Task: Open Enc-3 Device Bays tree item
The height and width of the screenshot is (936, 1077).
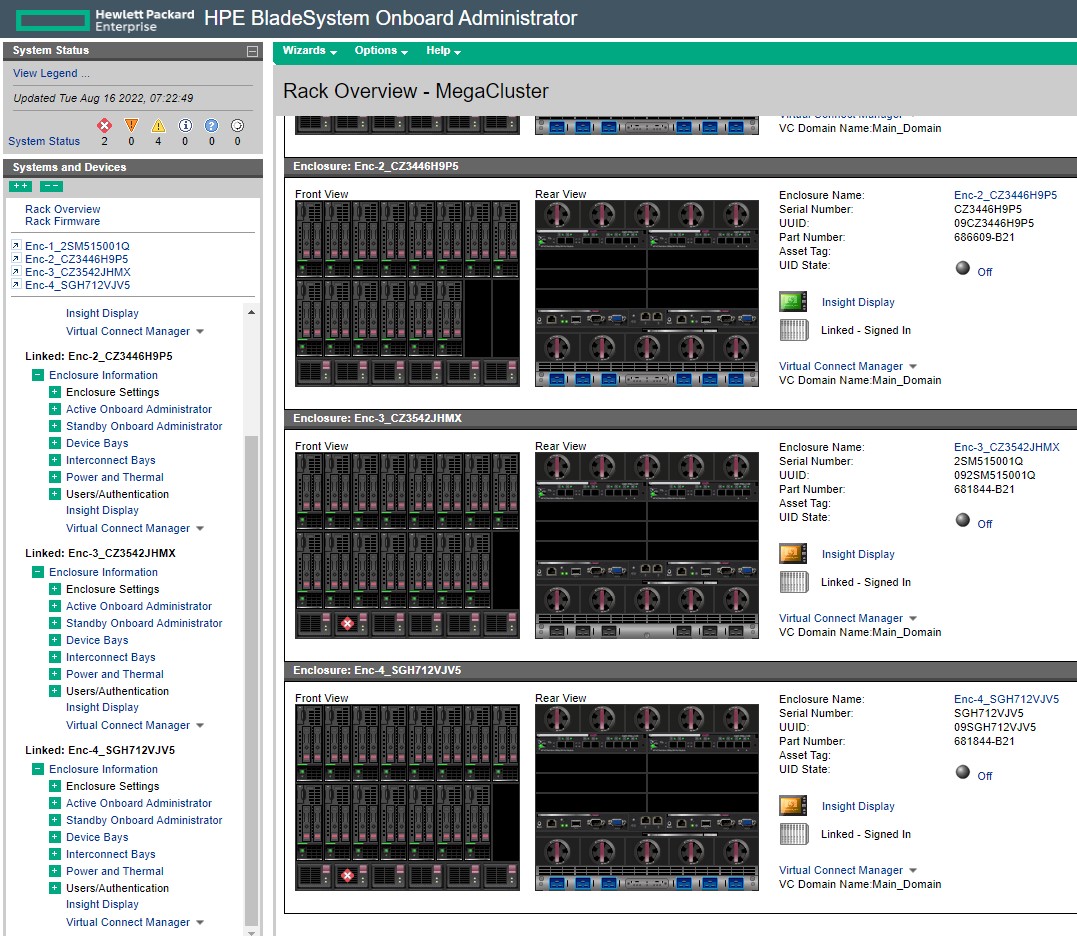Action: (97, 640)
